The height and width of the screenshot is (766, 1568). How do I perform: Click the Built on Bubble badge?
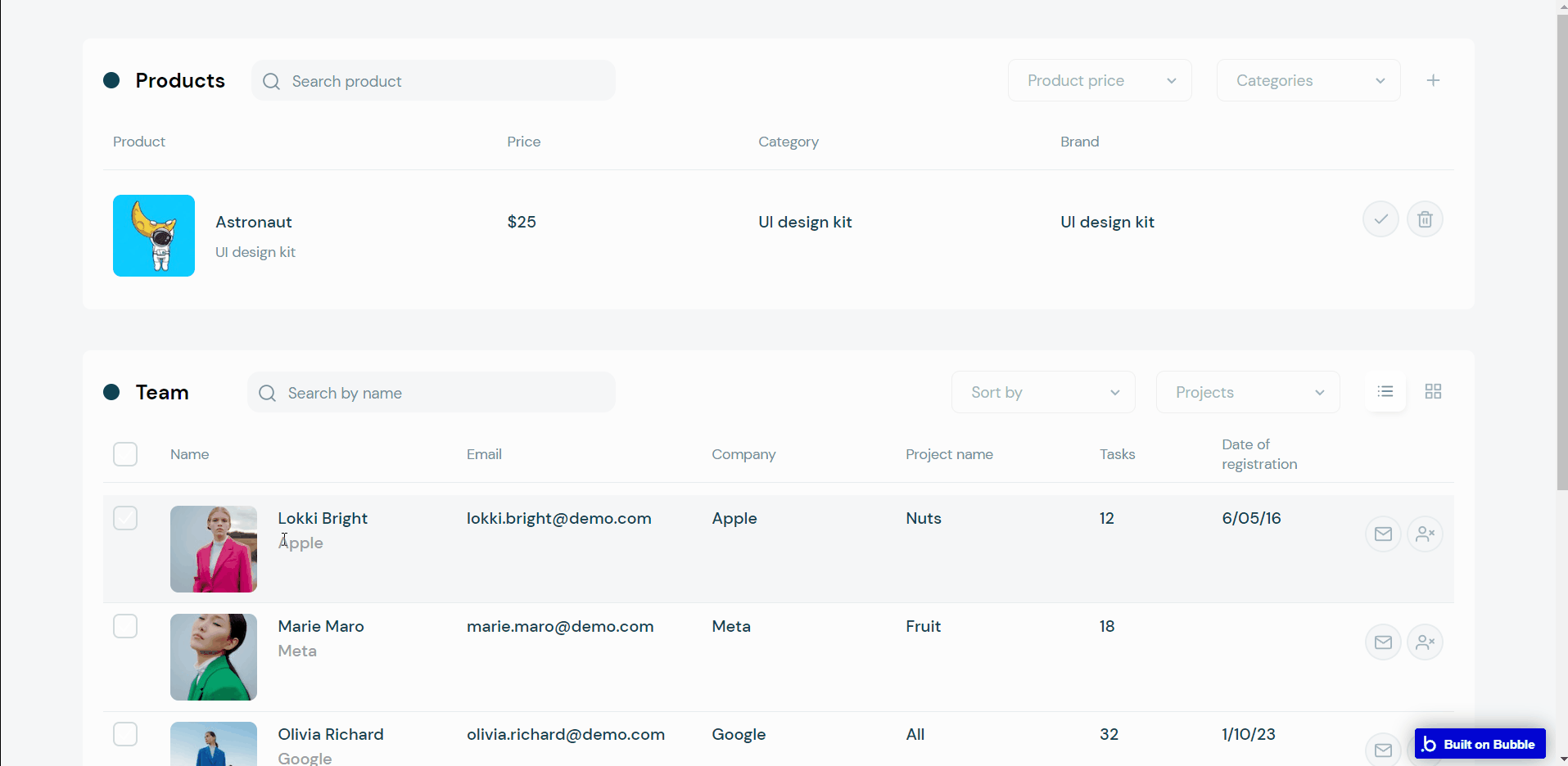1480,744
